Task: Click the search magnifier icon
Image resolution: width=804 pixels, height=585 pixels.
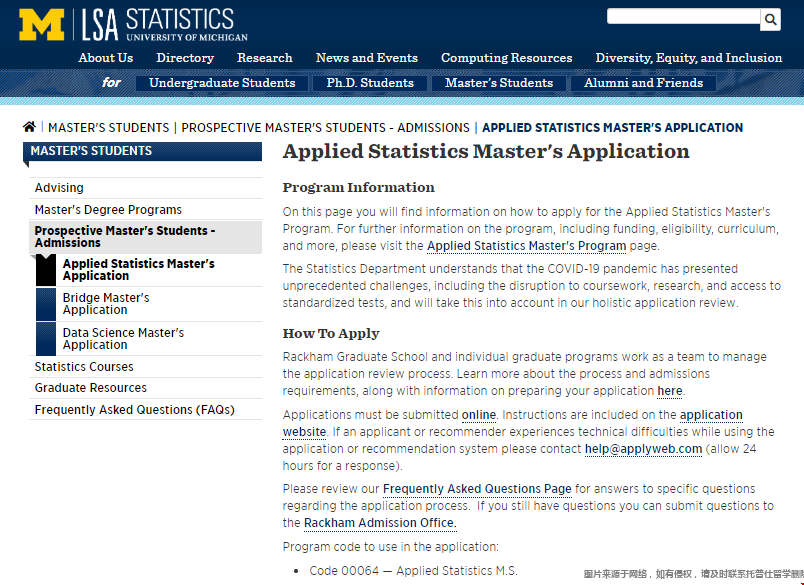Action: 770,19
